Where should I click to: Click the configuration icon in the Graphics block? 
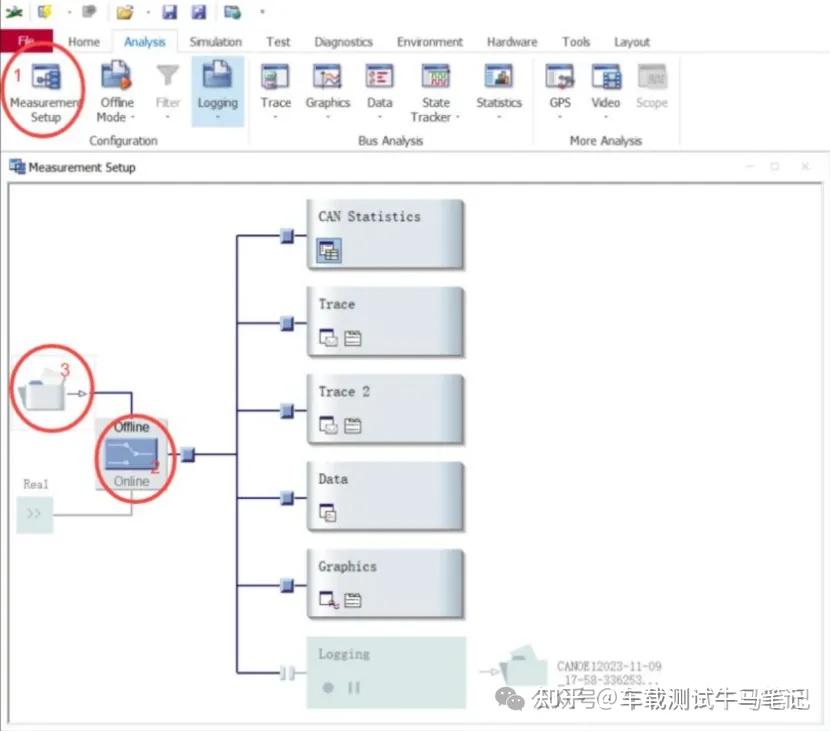(352, 600)
